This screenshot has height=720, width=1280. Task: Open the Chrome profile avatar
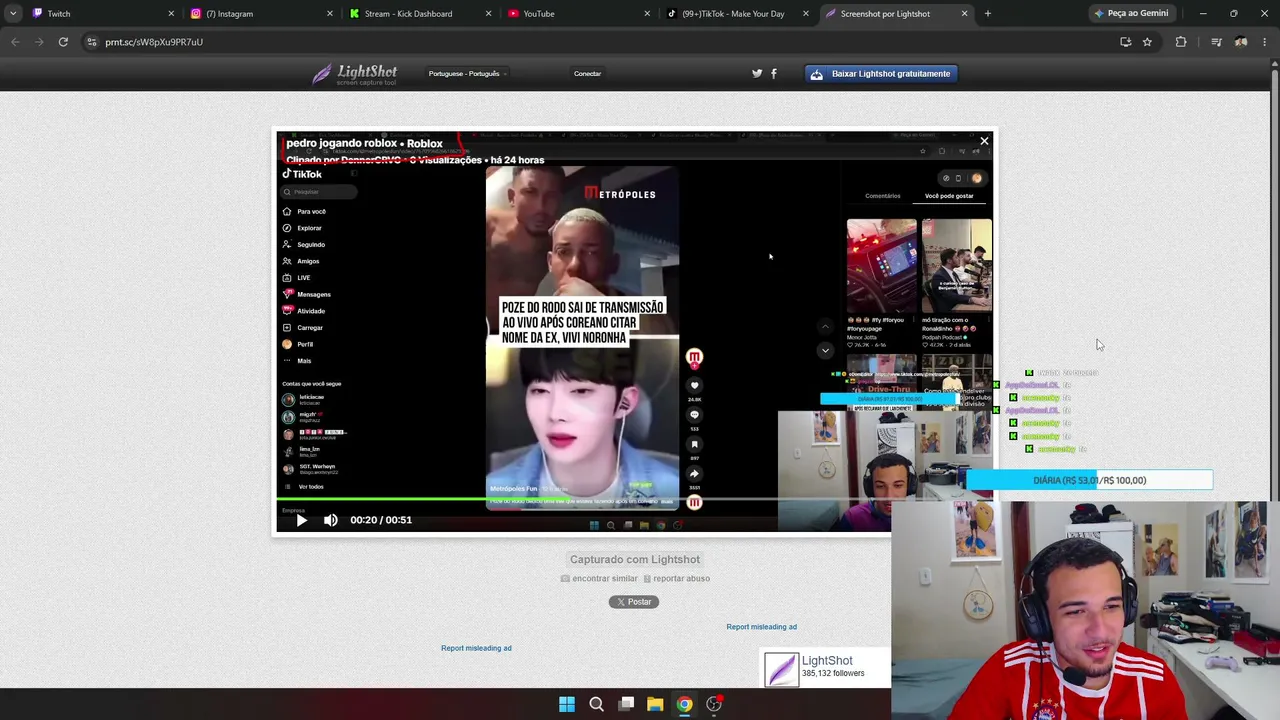click(1241, 42)
